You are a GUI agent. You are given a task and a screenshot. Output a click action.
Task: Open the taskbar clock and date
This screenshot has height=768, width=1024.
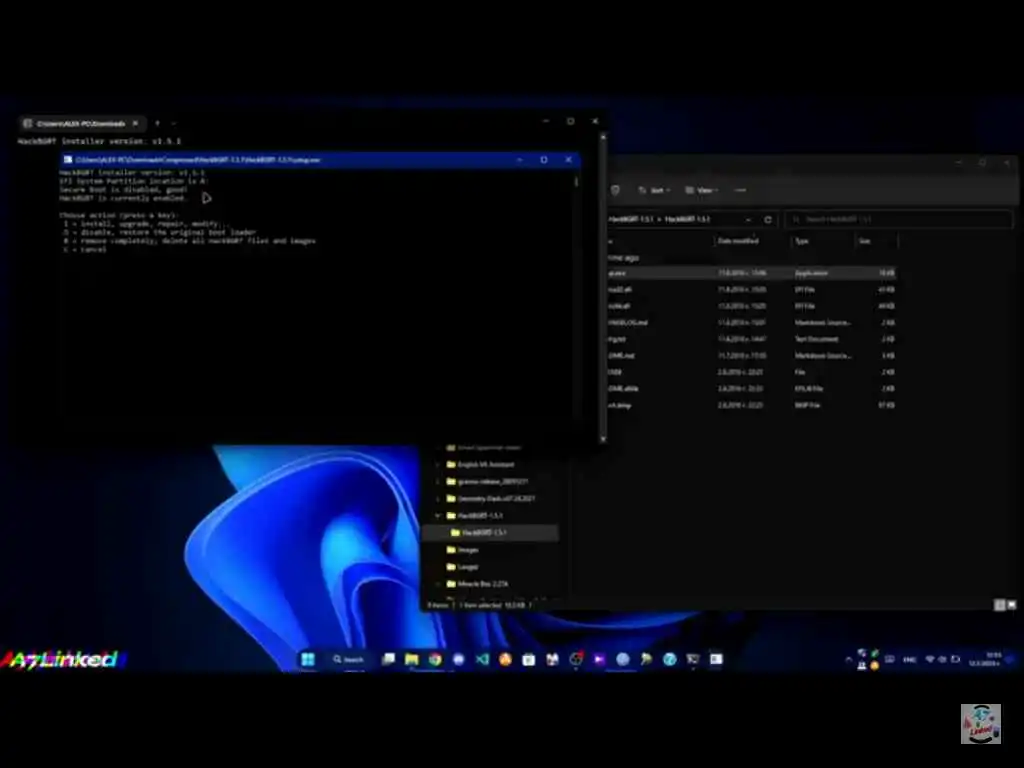tap(985, 659)
